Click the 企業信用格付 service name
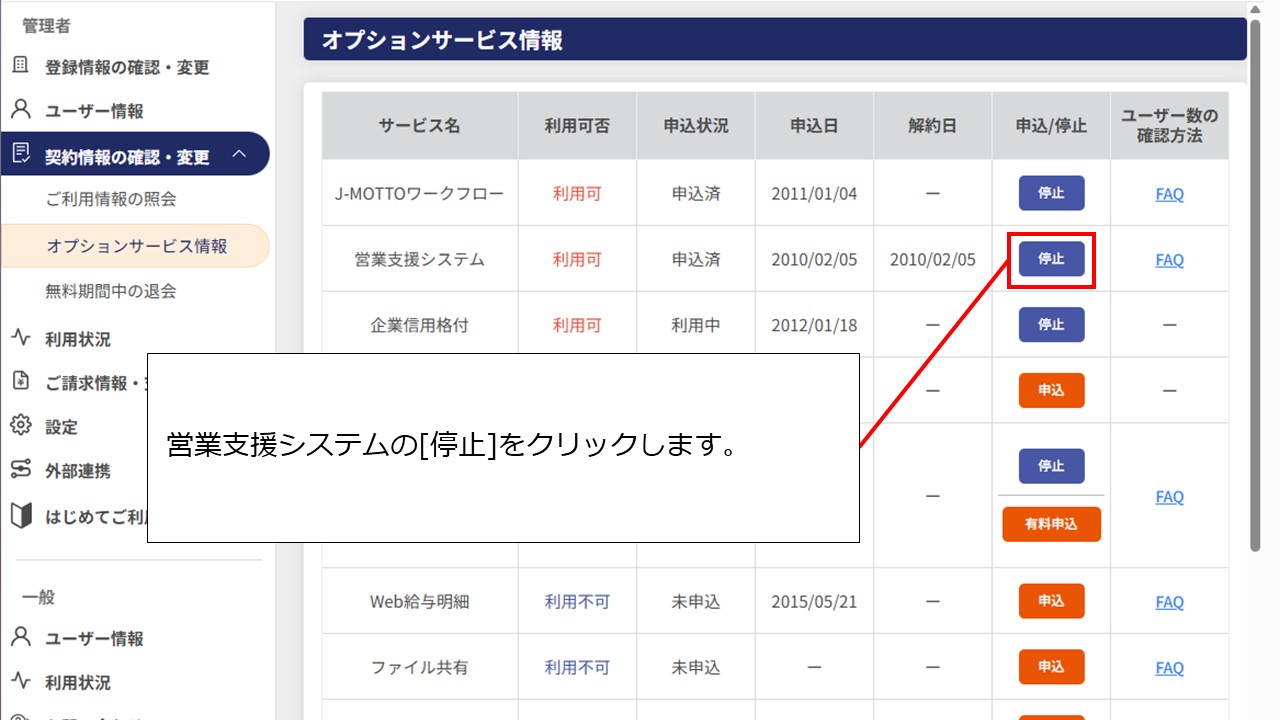The width and height of the screenshot is (1280, 720). coord(420,326)
